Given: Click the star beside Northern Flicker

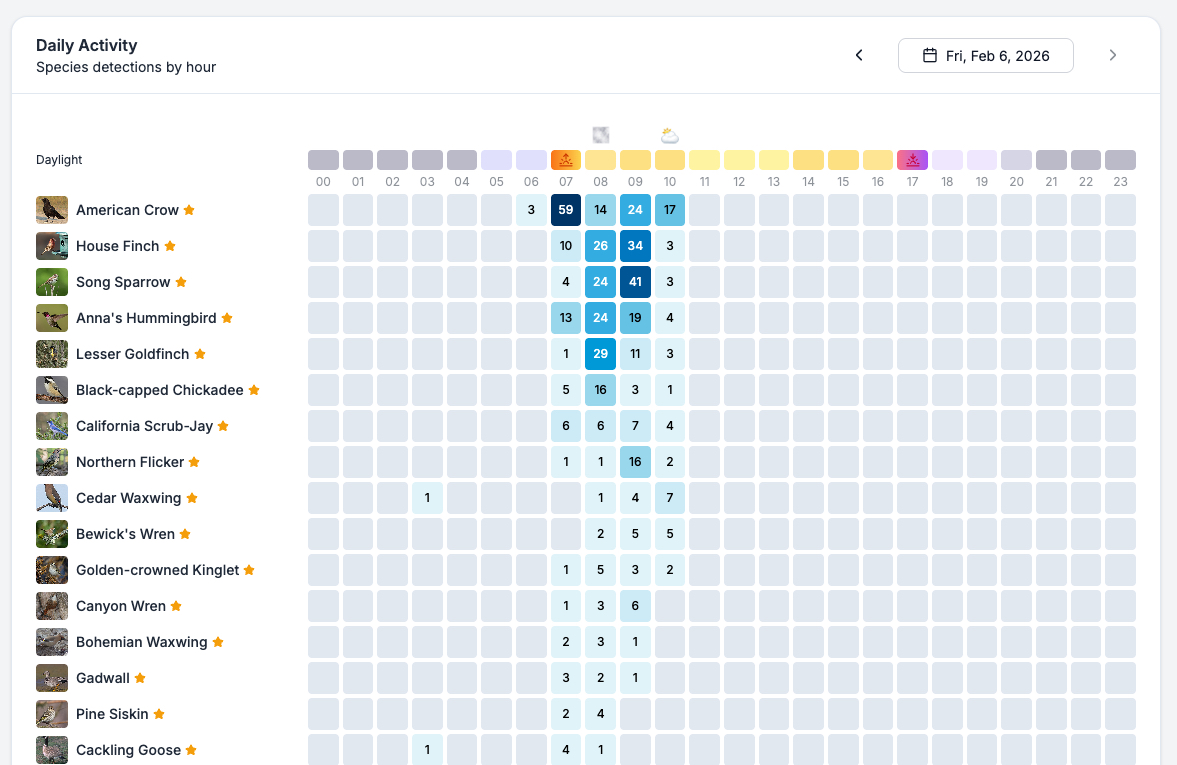Looking at the screenshot, I should pyautogui.click(x=194, y=462).
